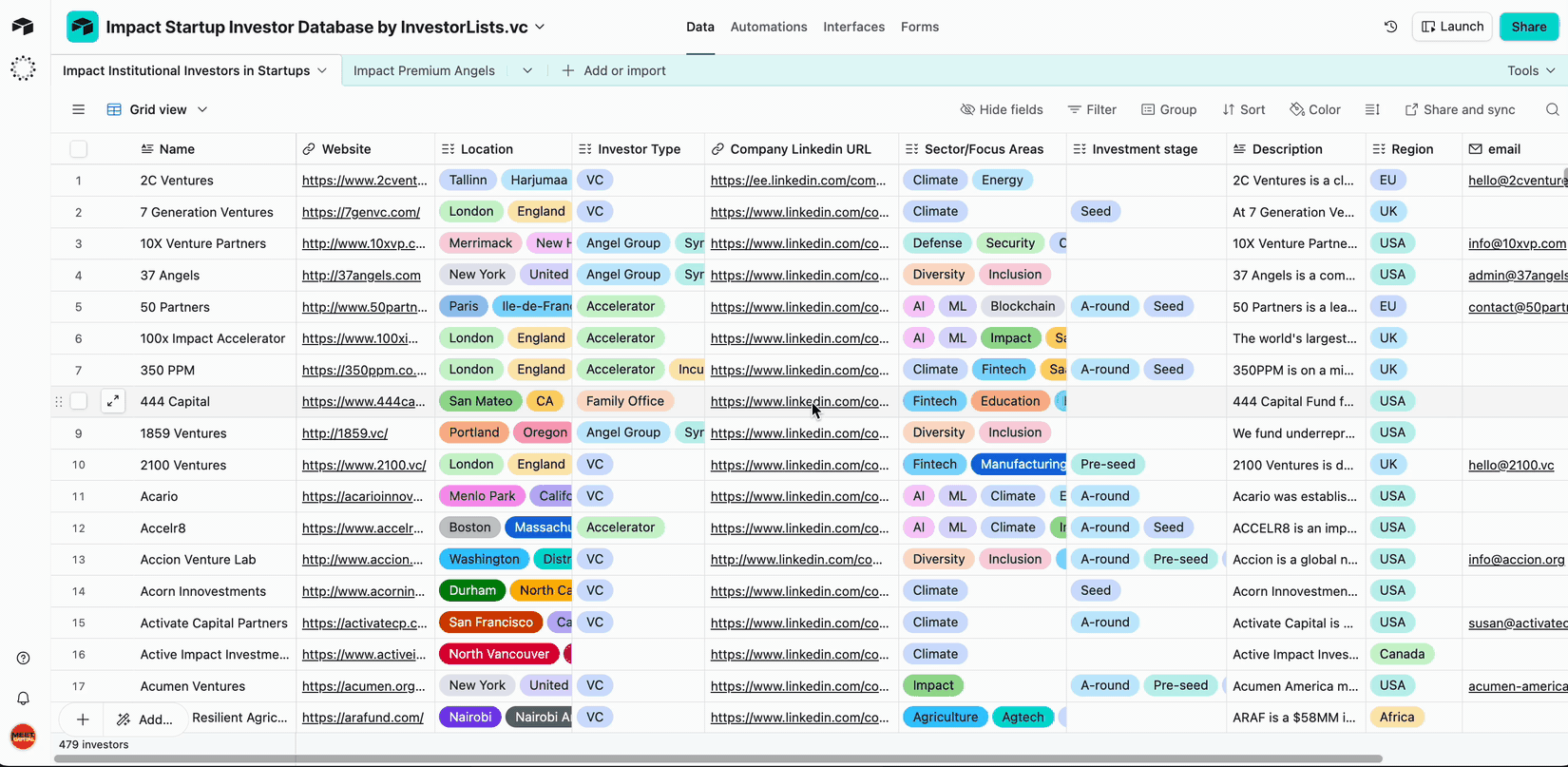Check the select-all header checkbox
The image size is (1568, 767).
[79, 149]
